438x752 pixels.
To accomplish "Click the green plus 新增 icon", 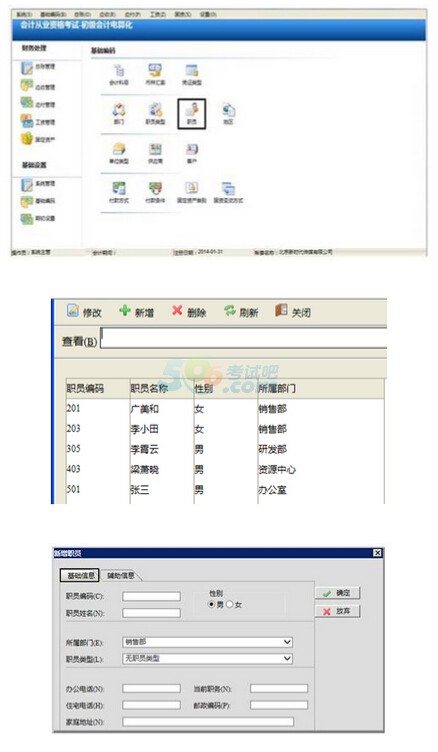I will [125, 311].
